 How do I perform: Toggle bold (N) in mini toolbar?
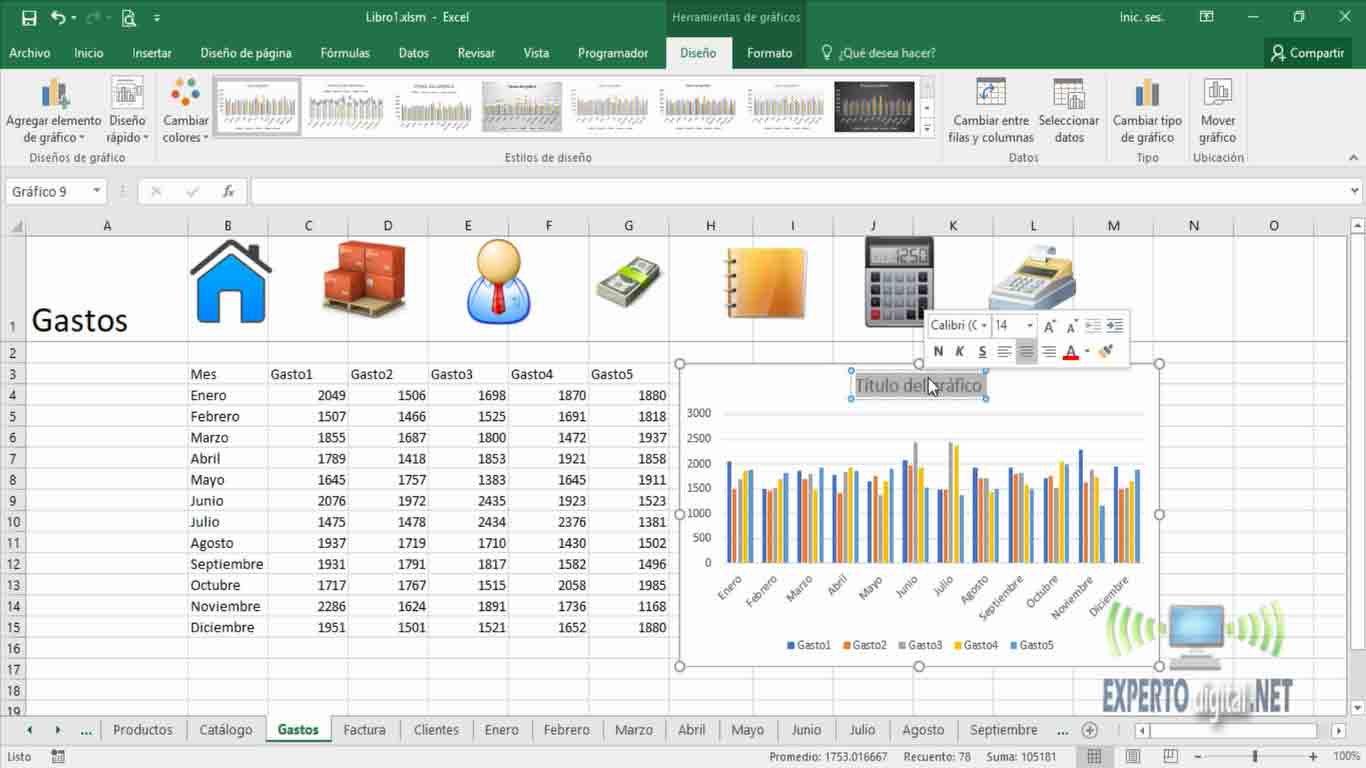coord(938,352)
